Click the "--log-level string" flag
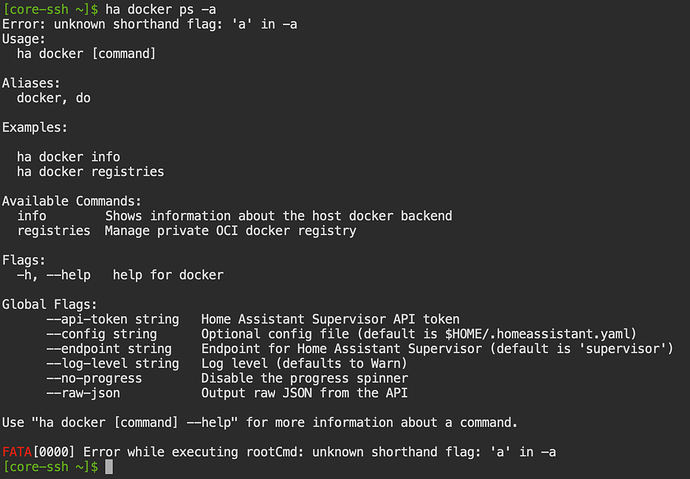 point(113,363)
